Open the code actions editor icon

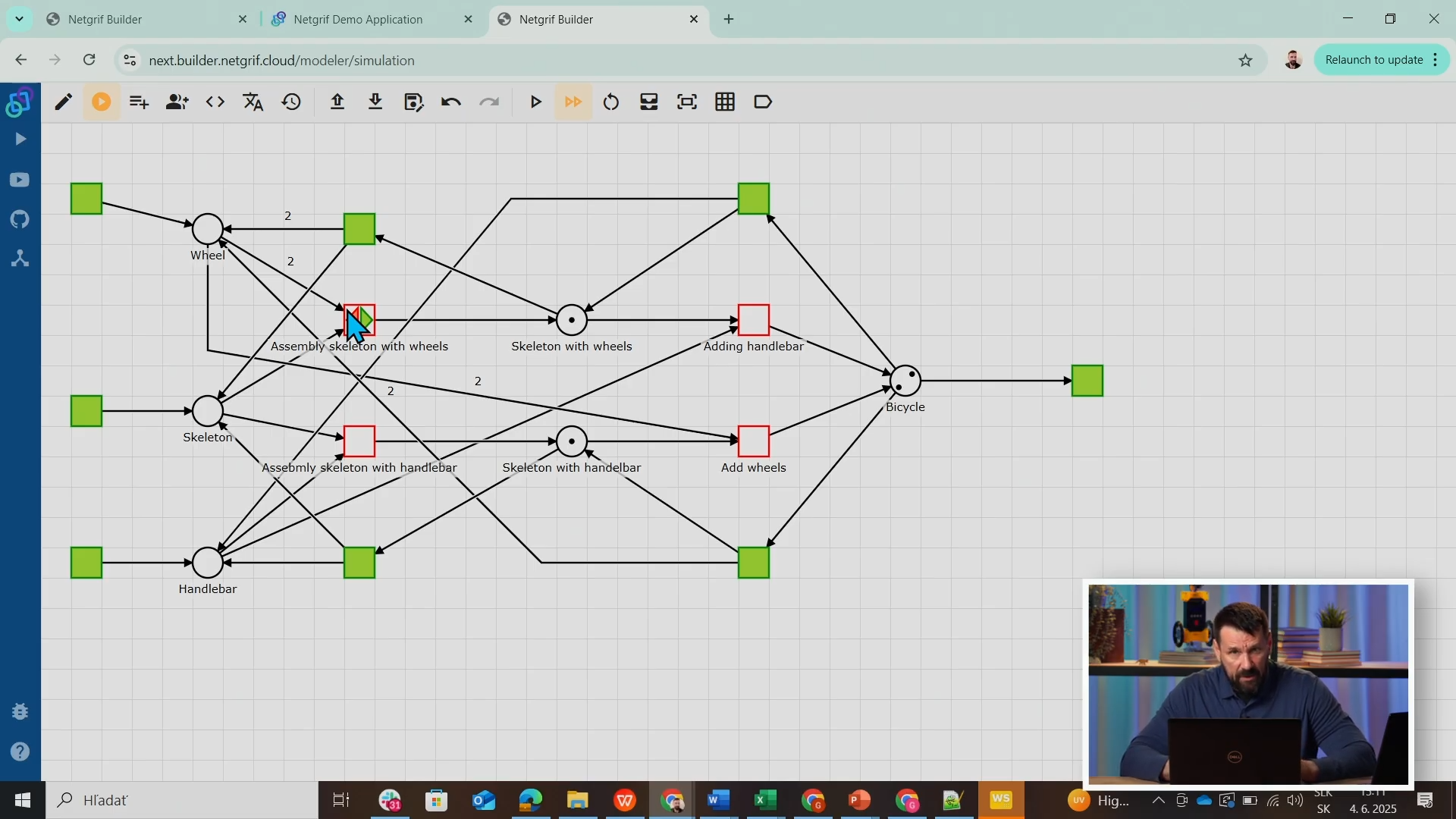pos(215,102)
